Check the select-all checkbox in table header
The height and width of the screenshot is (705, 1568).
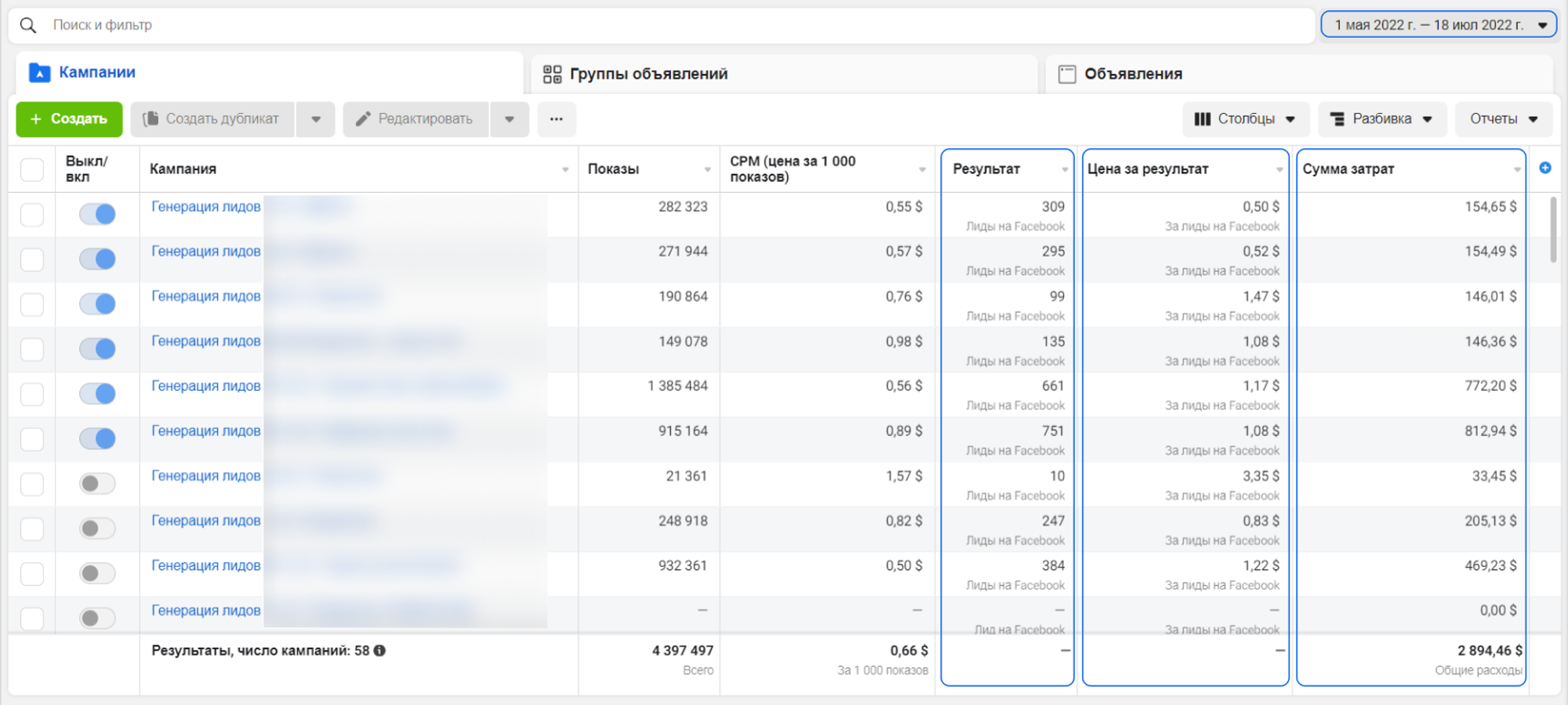pyautogui.click(x=32, y=169)
